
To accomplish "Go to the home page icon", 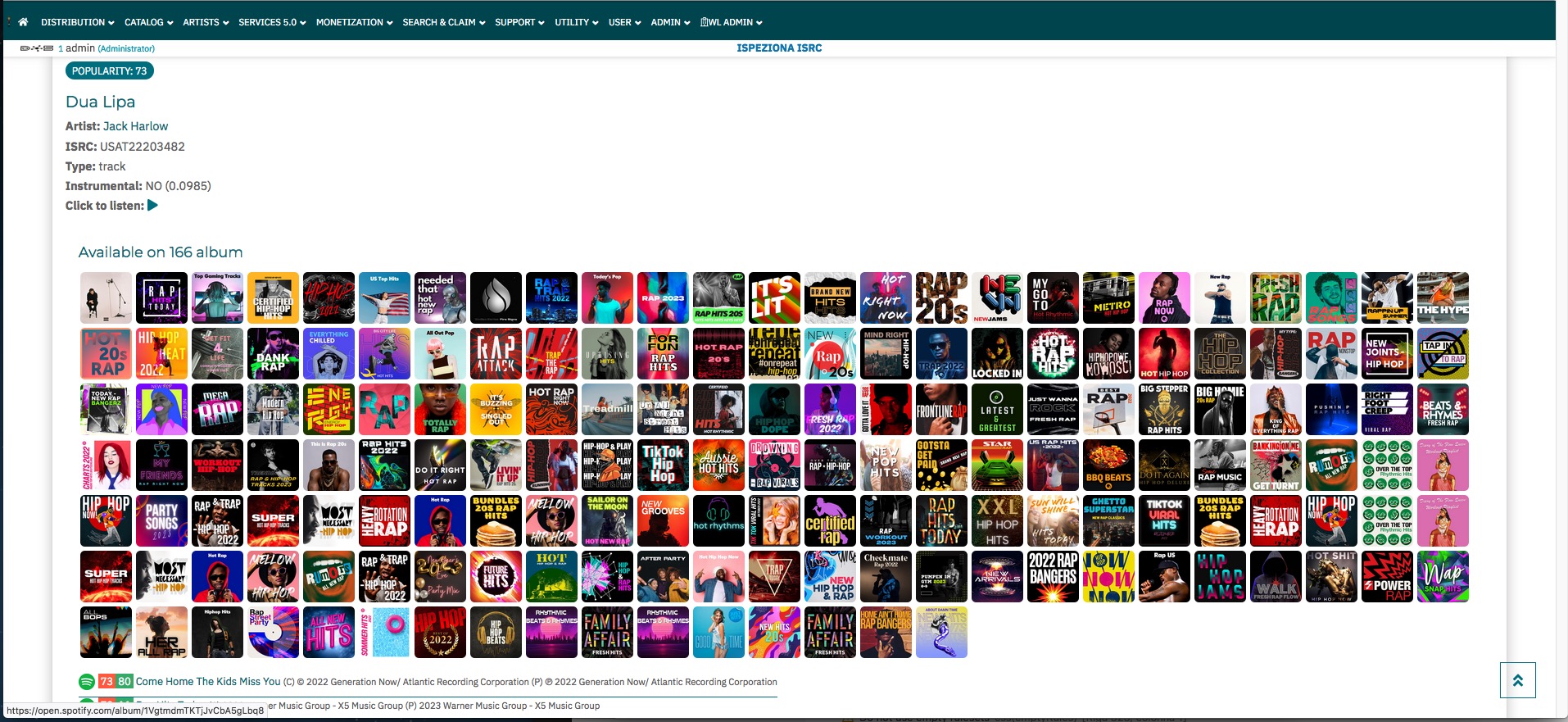I will (x=23, y=22).
